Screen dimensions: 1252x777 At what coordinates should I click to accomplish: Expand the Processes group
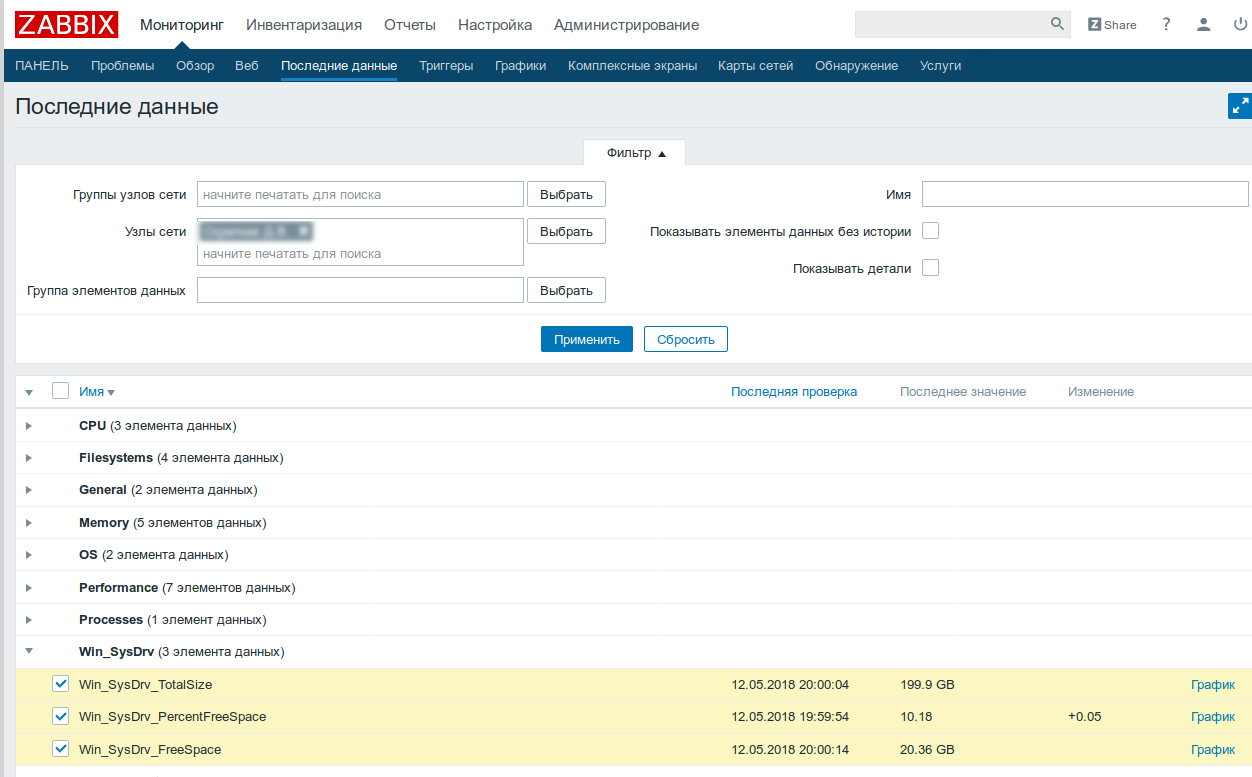pos(29,620)
